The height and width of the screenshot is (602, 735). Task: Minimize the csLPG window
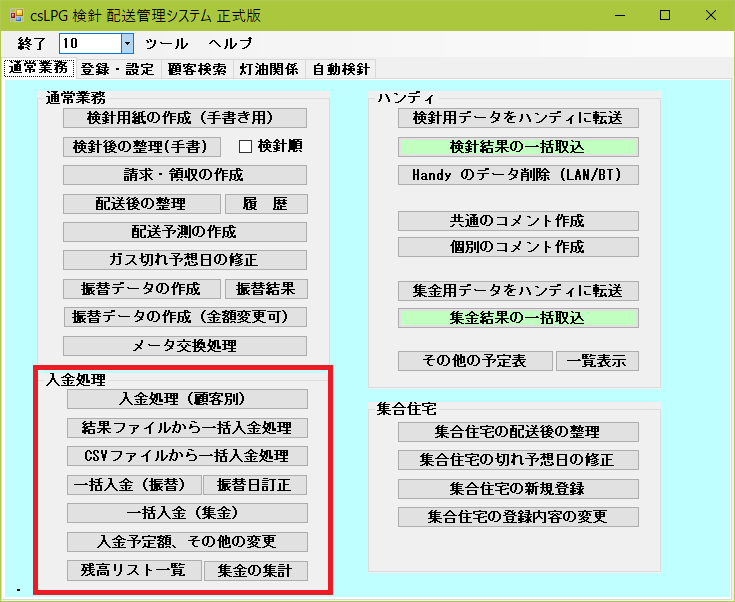click(x=620, y=15)
